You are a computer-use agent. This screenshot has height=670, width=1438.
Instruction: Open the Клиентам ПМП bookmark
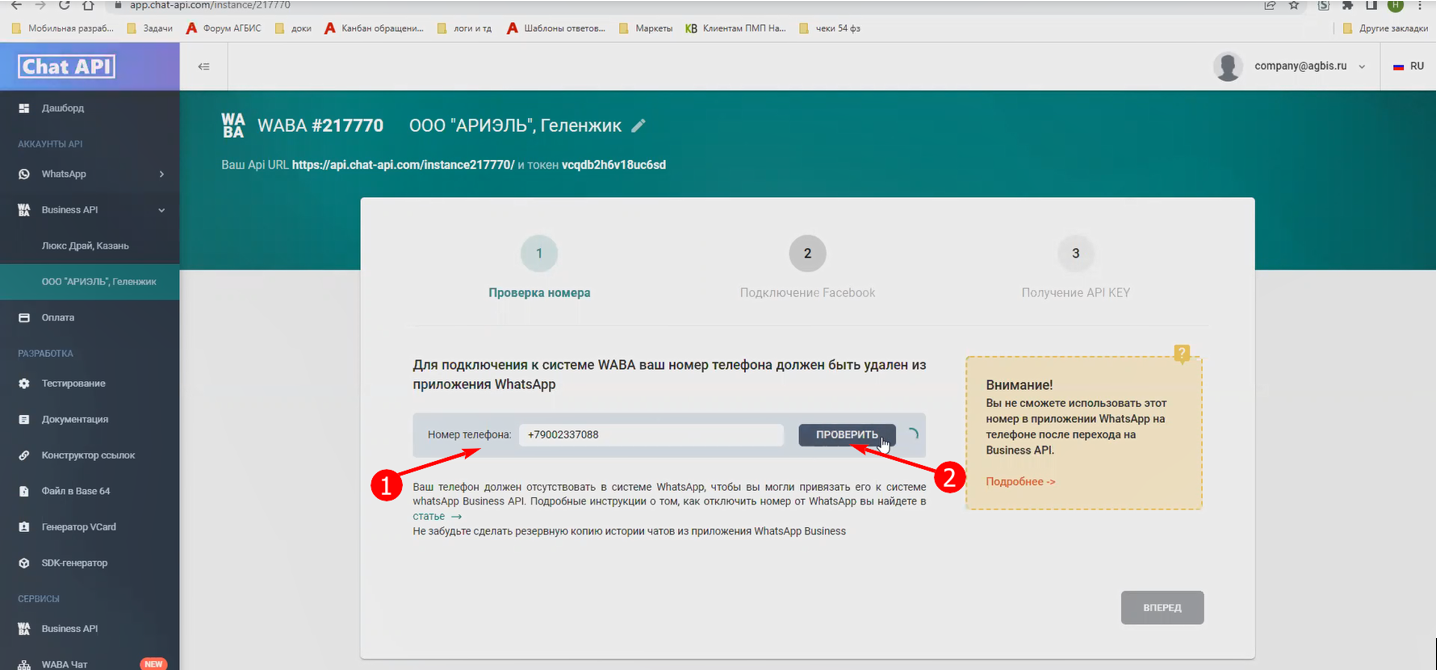click(x=736, y=28)
